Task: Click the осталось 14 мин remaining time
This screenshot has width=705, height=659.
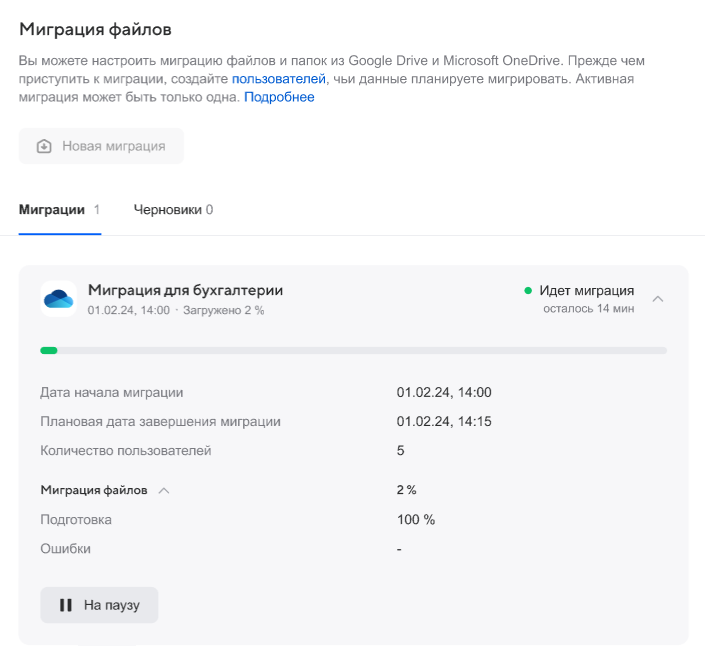Action: 588,309
